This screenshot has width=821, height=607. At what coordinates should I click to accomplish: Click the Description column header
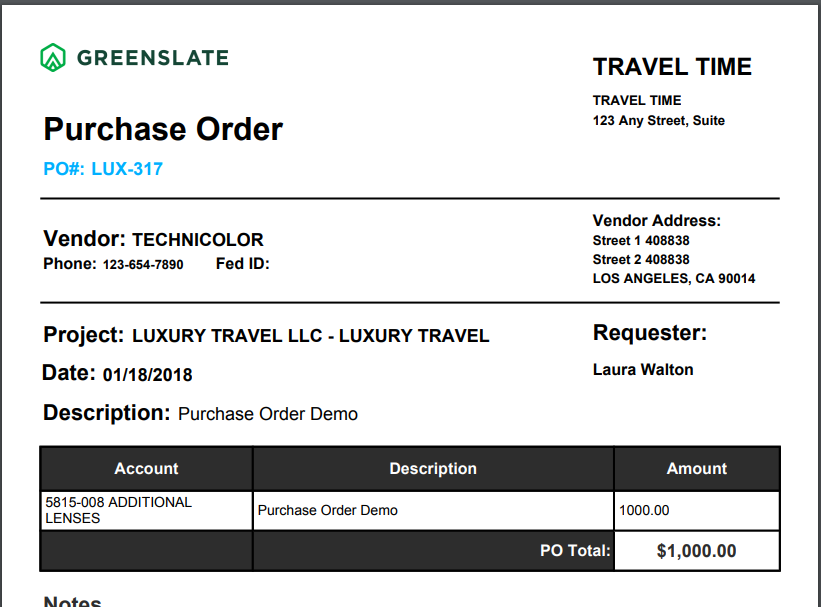(x=433, y=468)
